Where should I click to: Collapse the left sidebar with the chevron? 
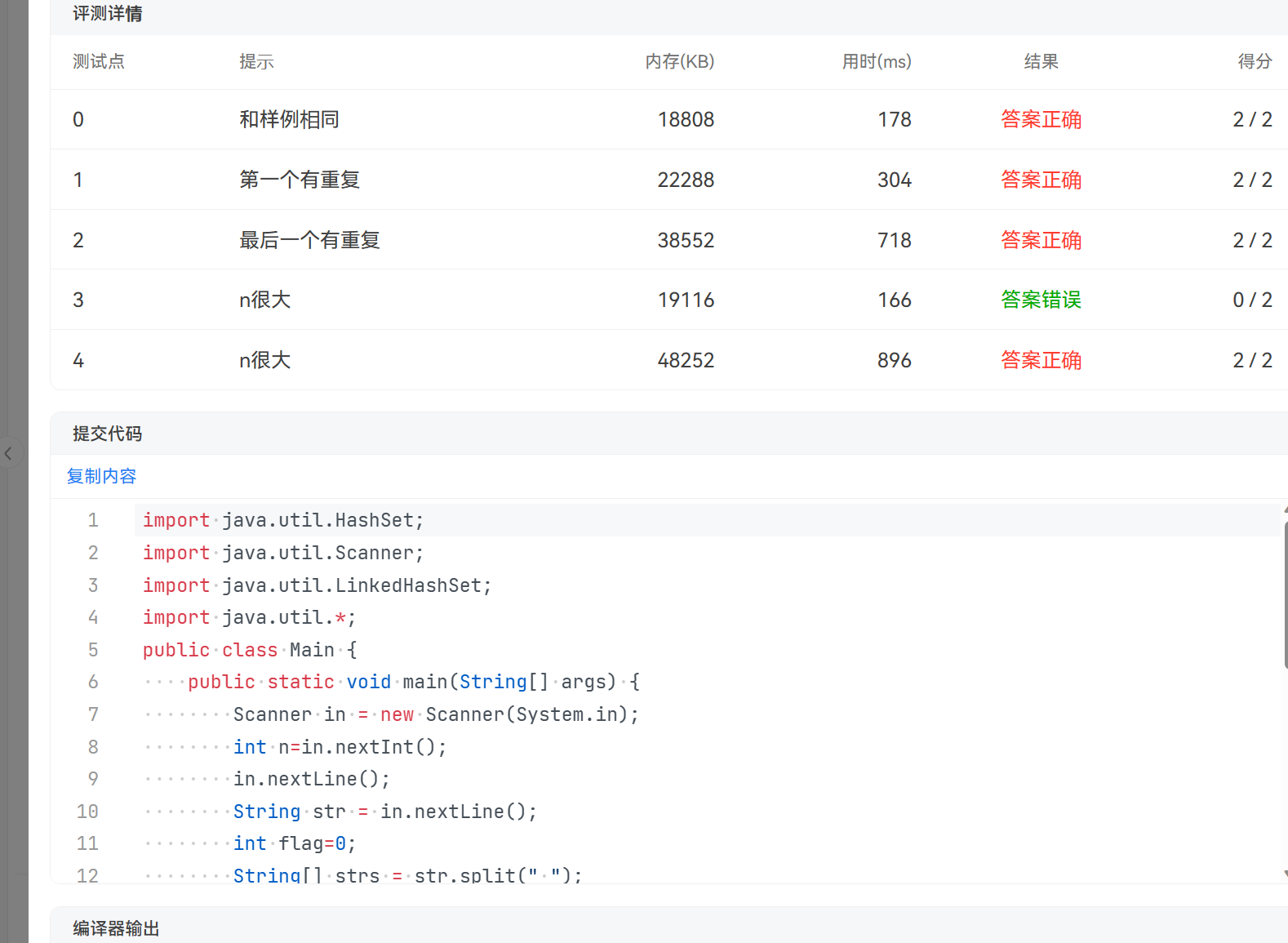point(8,453)
